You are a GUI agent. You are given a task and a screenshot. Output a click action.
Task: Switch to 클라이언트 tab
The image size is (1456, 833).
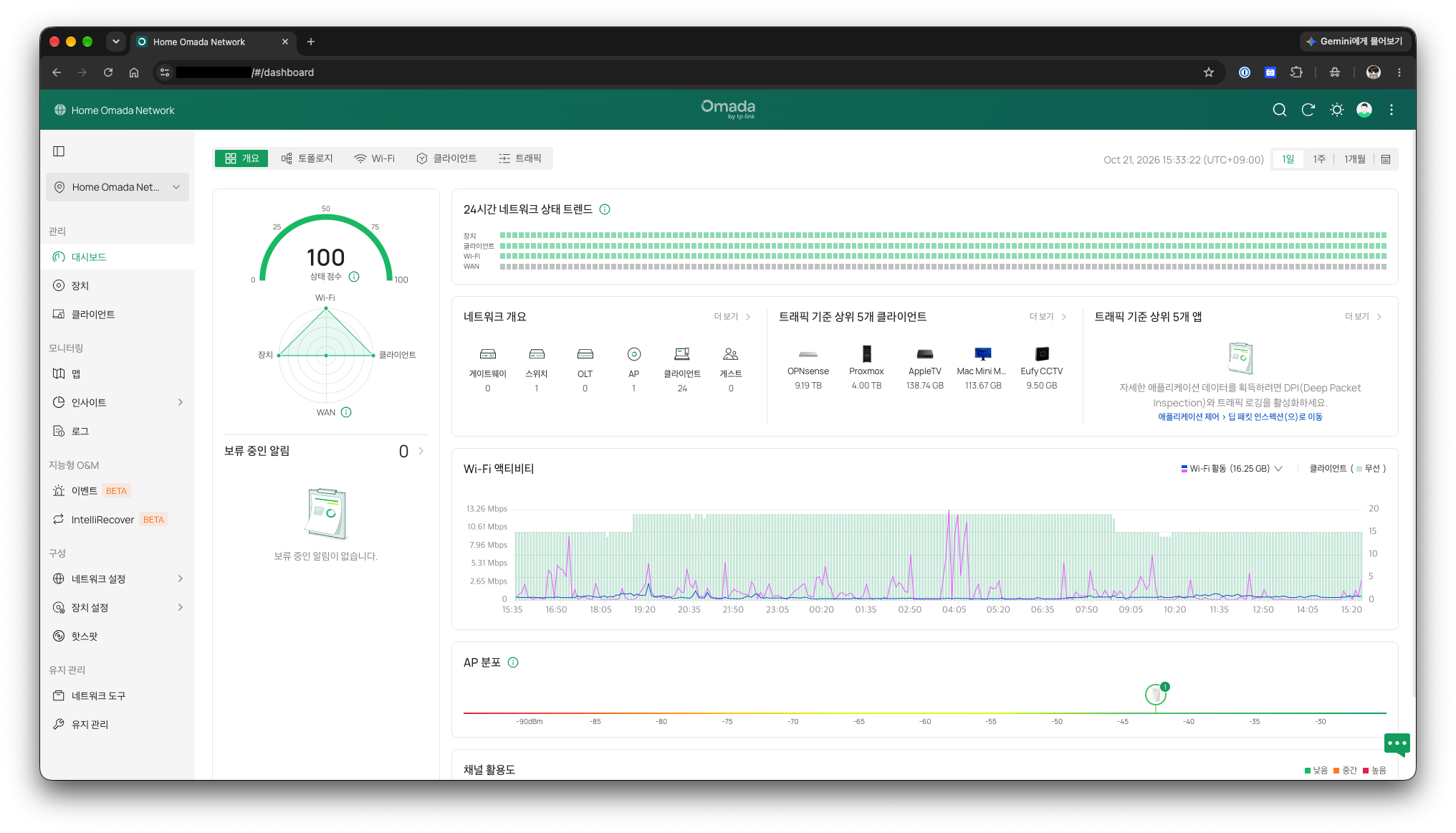[446, 158]
